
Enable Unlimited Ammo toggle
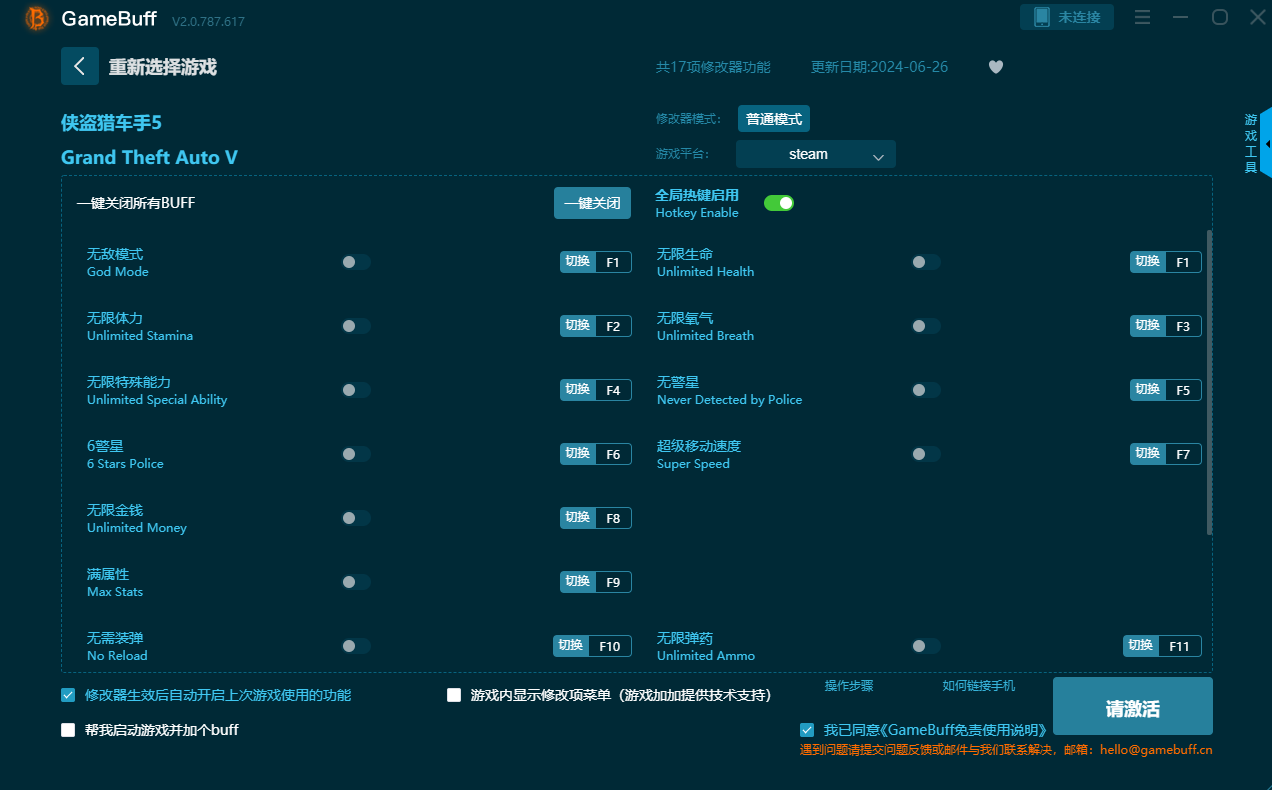click(926, 646)
